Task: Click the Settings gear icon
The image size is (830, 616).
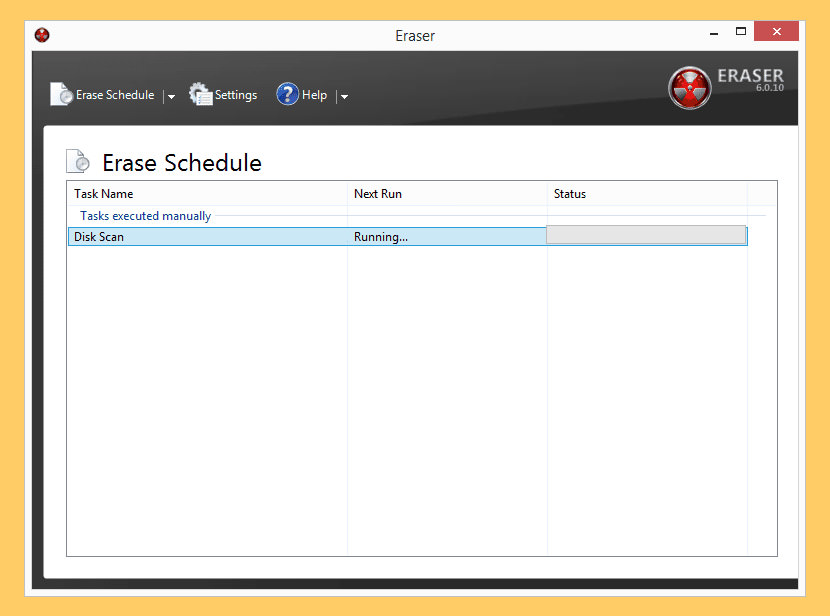Action: [201, 95]
